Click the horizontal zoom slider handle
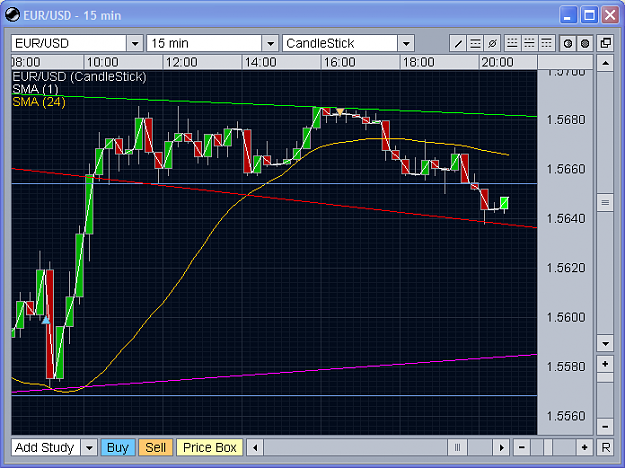Image resolution: width=625 pixels, height=468 pixels. 548,448
